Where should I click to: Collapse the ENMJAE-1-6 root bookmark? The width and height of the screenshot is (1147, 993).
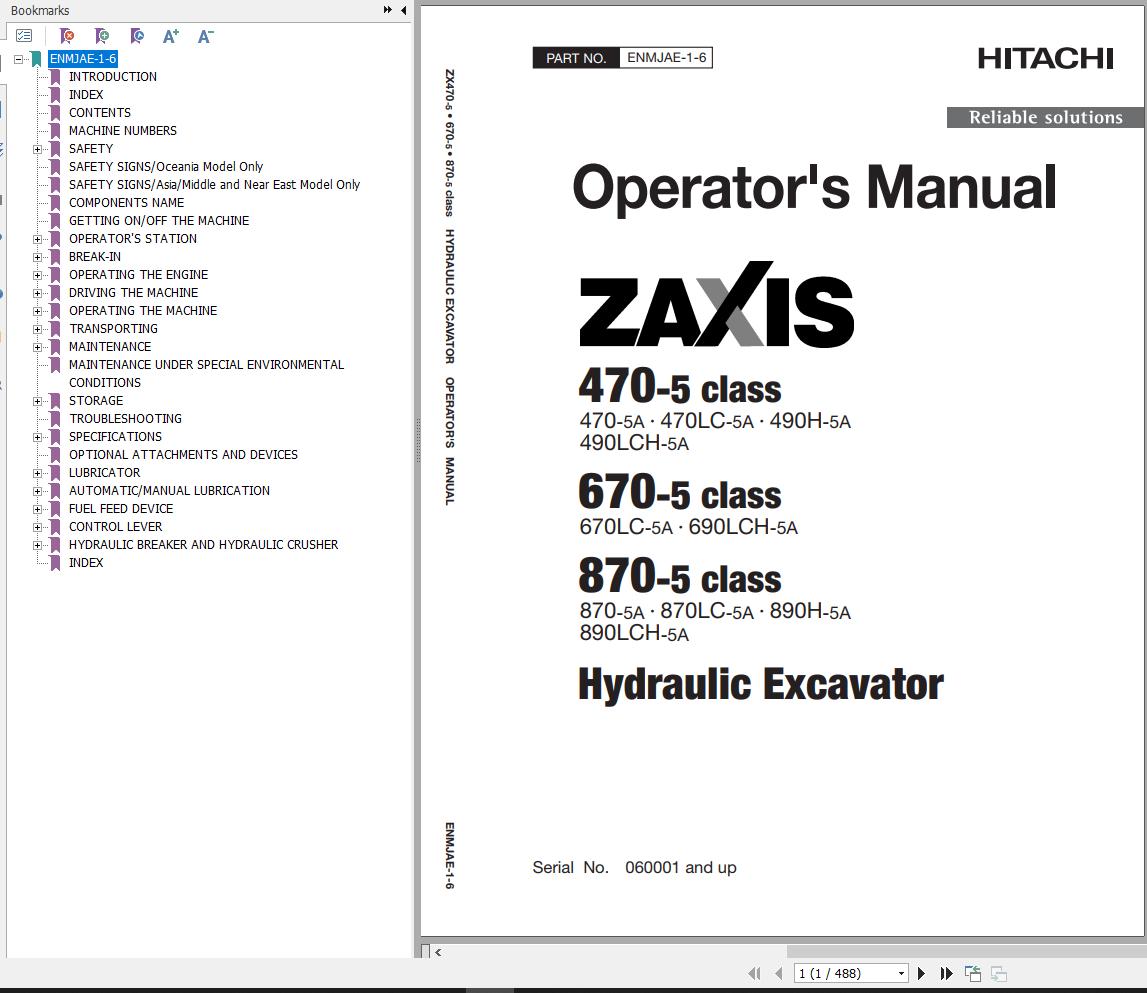[x=18, y=59]
